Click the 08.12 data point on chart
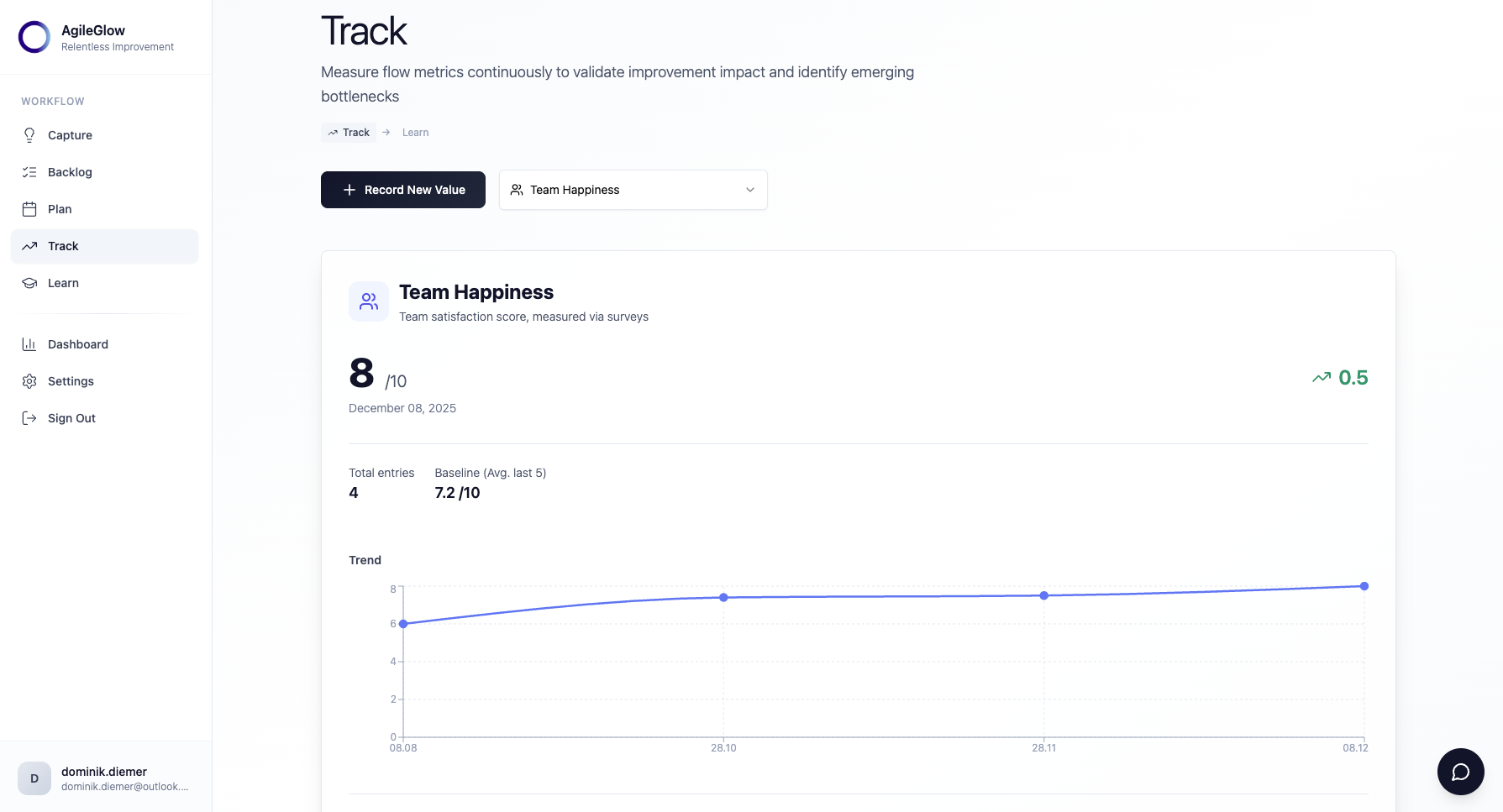 click(x=1364, y=586)
